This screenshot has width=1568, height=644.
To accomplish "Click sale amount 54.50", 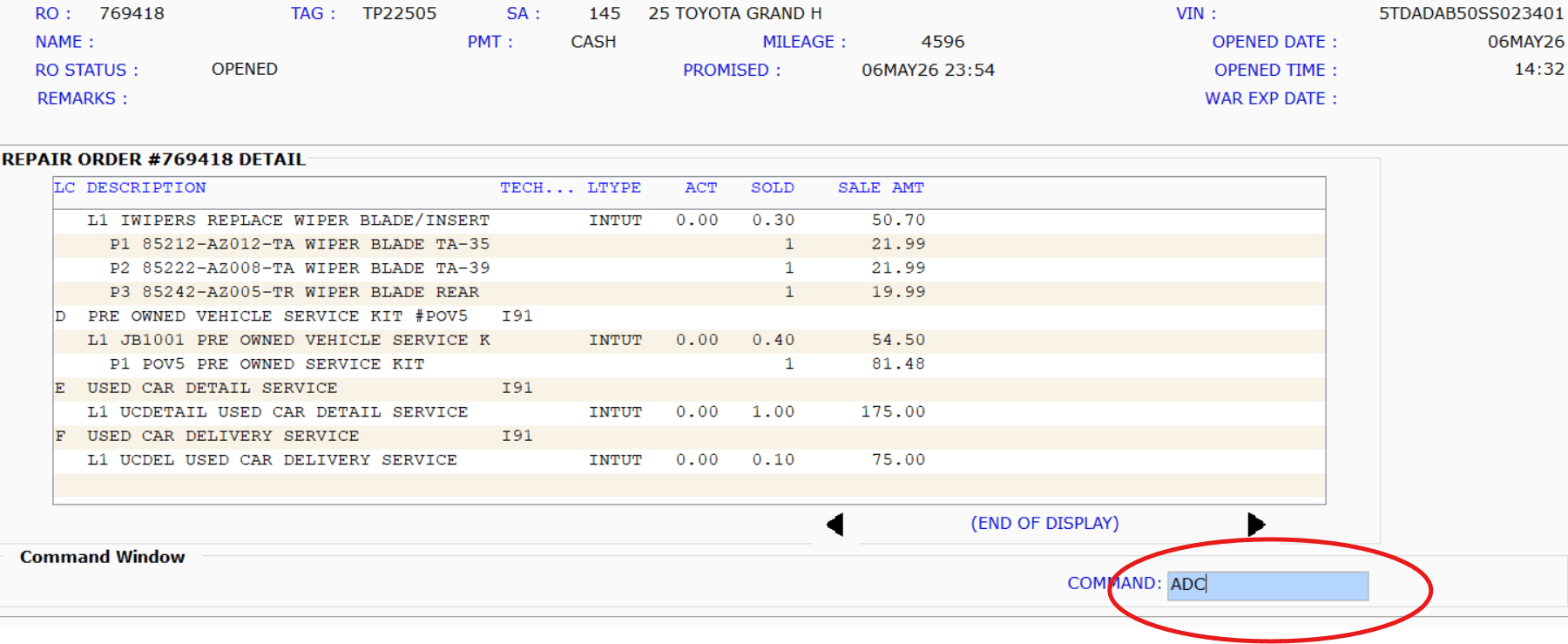I will click(898, 341).
